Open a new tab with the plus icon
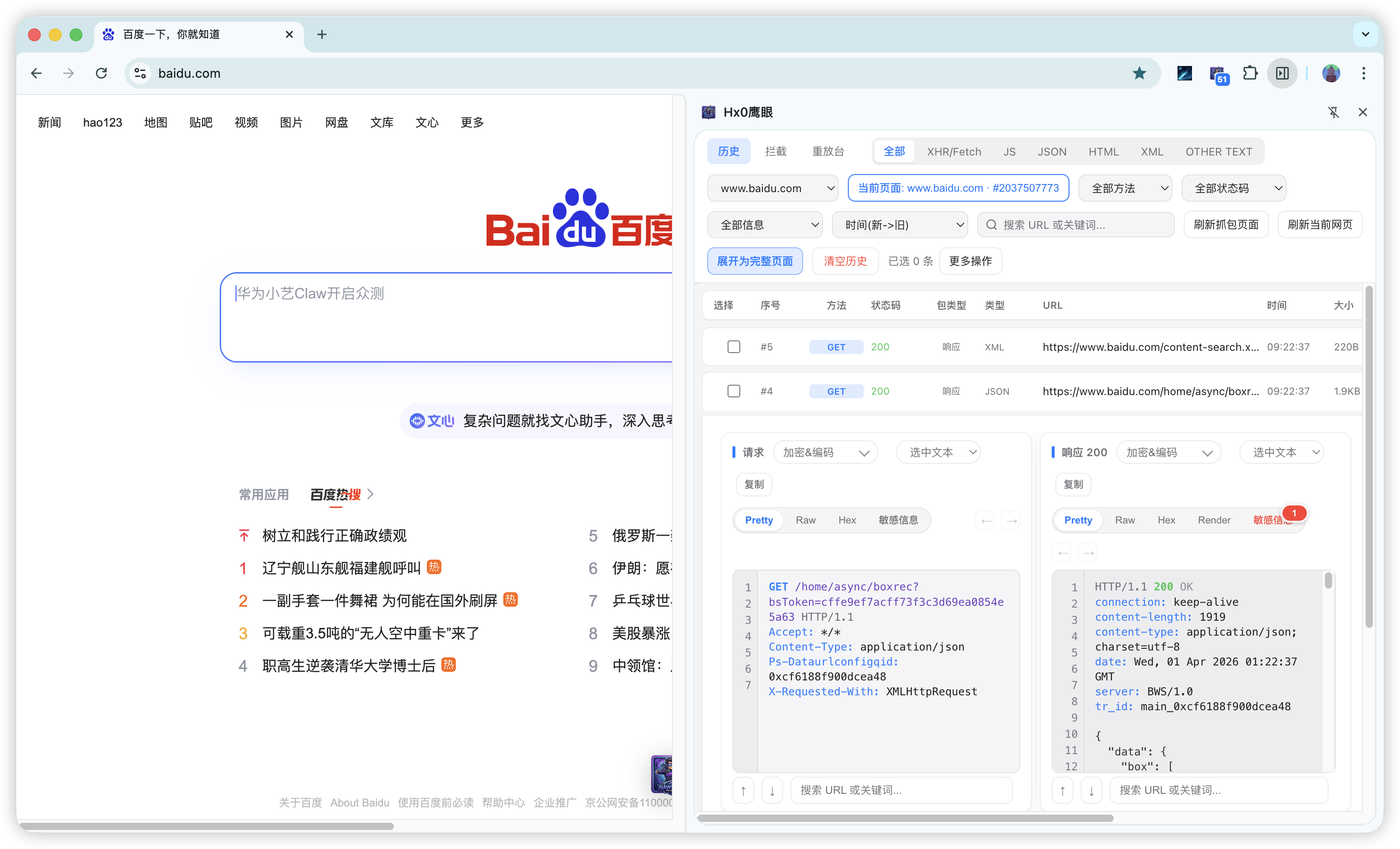Viewport: 1400px width, 849px height. click(x=322, y=35)
